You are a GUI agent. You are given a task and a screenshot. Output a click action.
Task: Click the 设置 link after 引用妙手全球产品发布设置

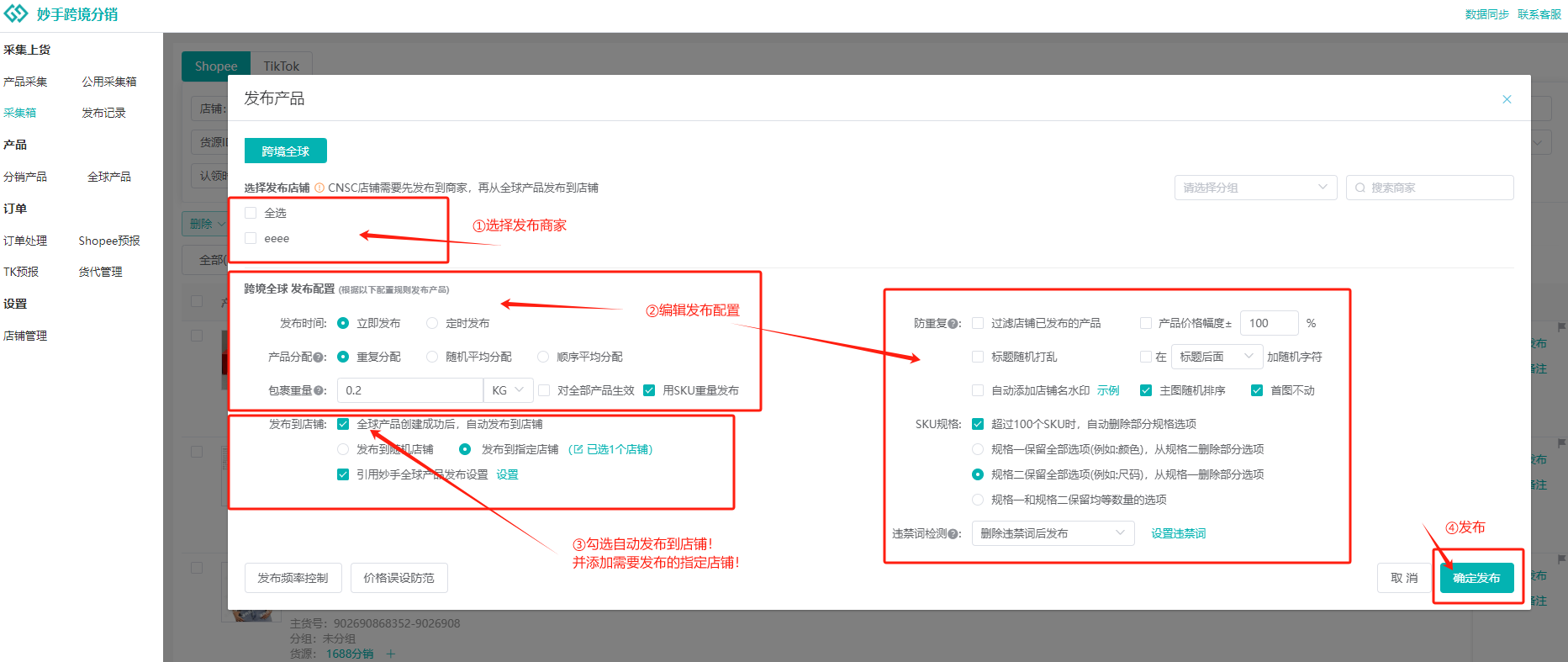507,474
